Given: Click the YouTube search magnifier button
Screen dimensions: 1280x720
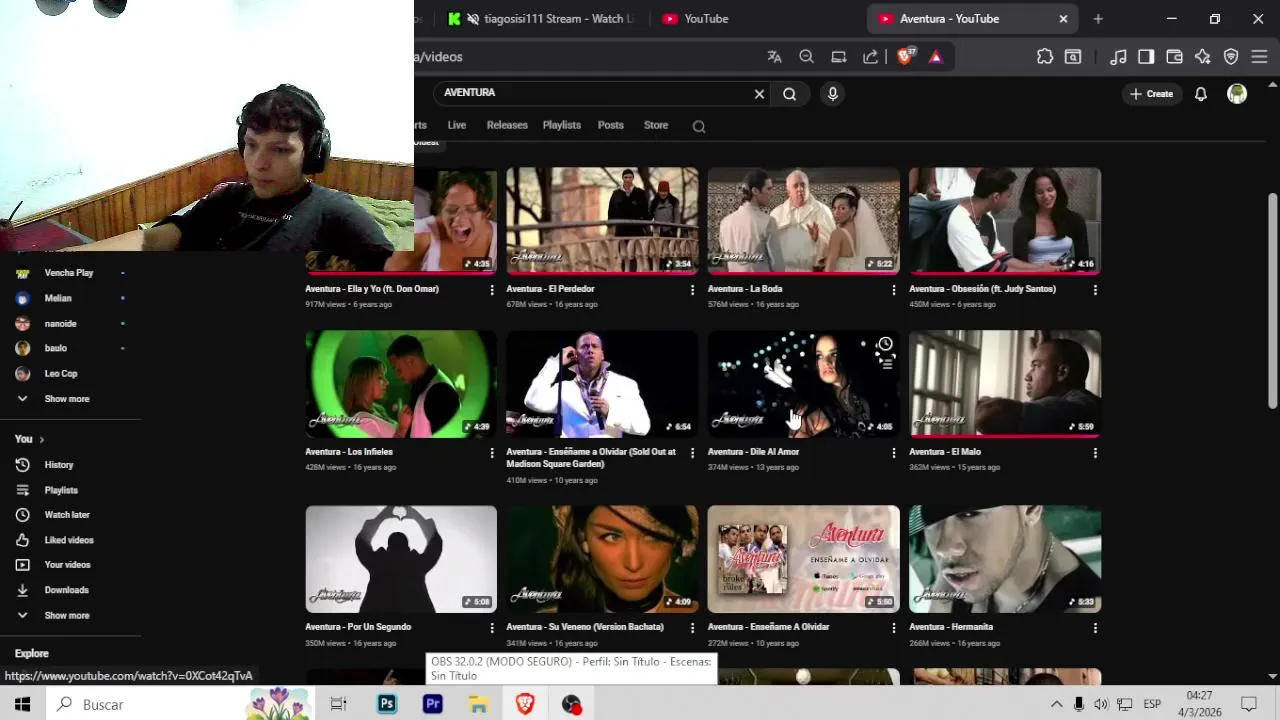Looking at the screenshot, I should 790,94.
